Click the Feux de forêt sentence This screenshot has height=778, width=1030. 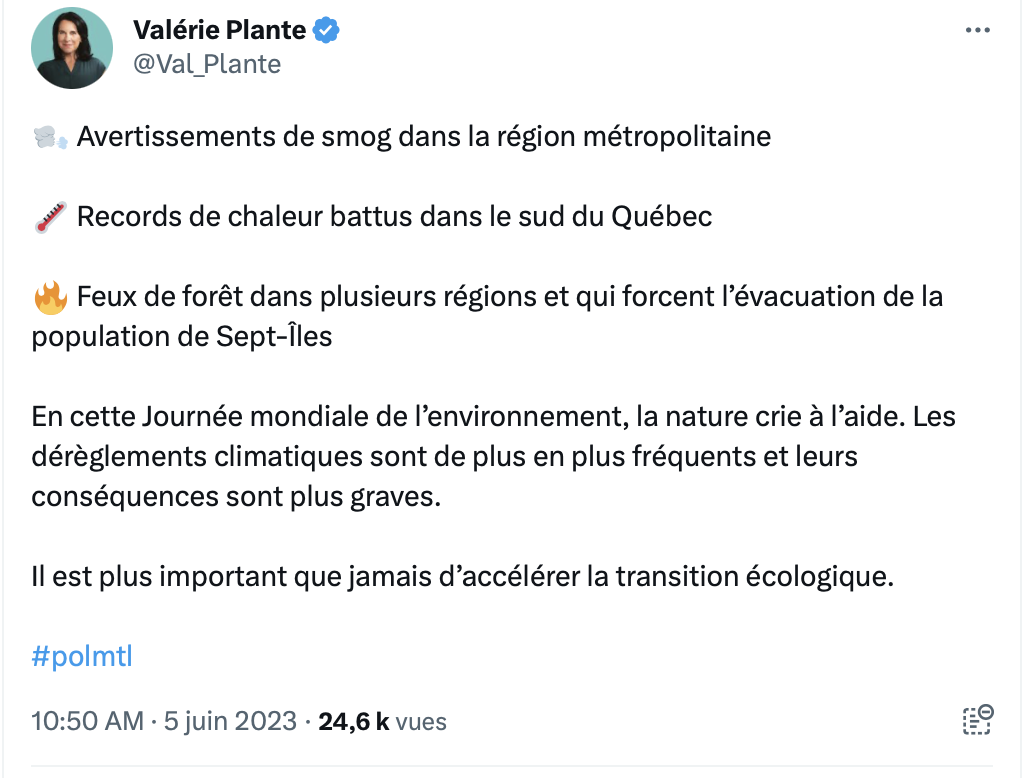point(487,317)
